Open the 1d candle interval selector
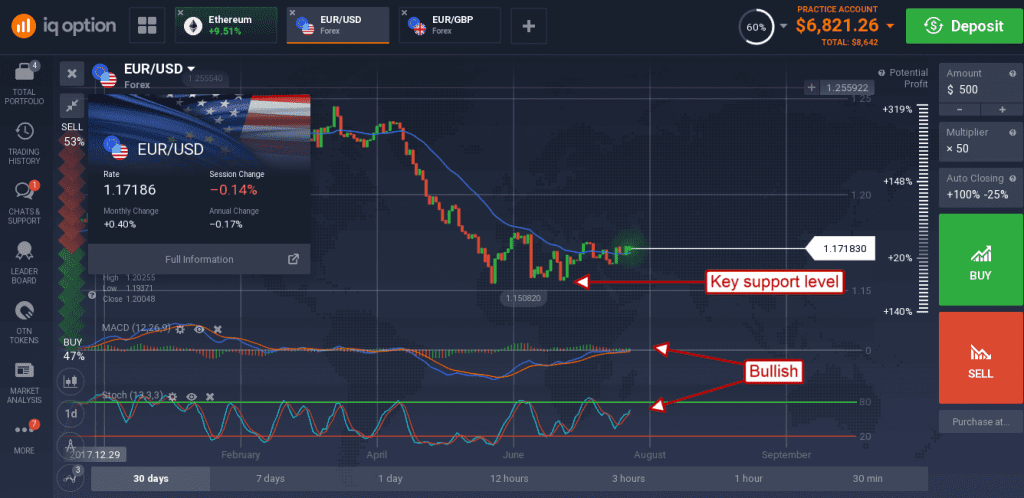The height and width of the screenshot is (498, 1024). (71, 414)
